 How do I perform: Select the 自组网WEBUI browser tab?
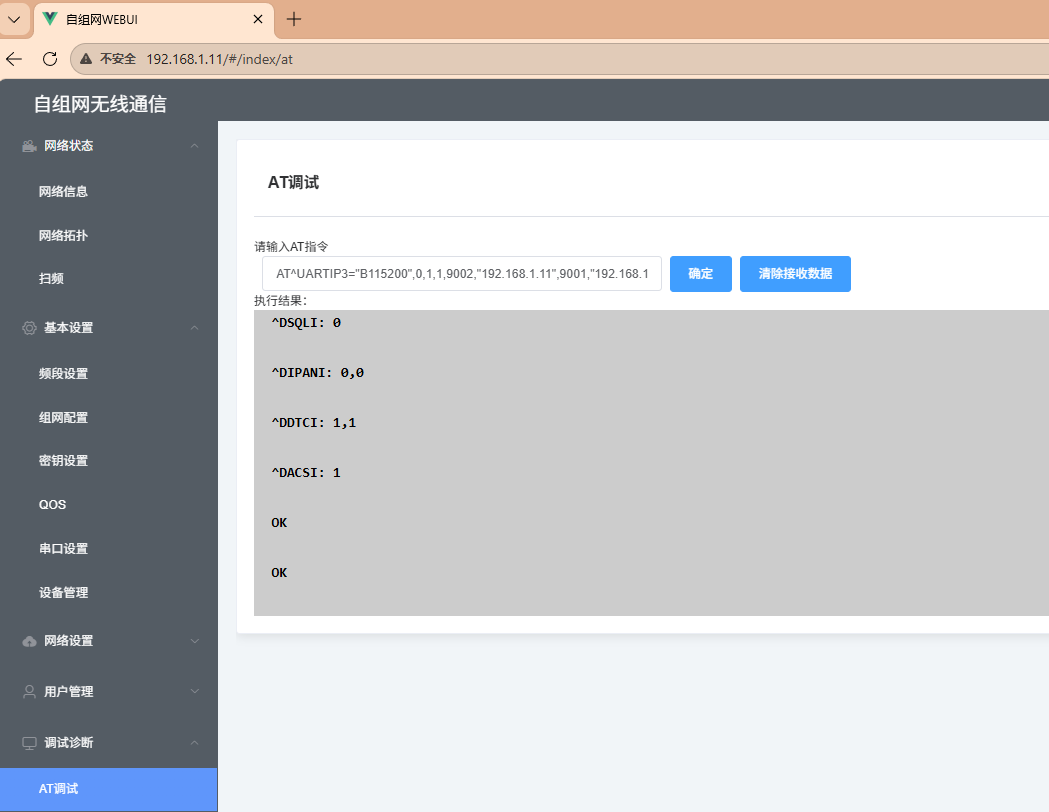point(154,19)
